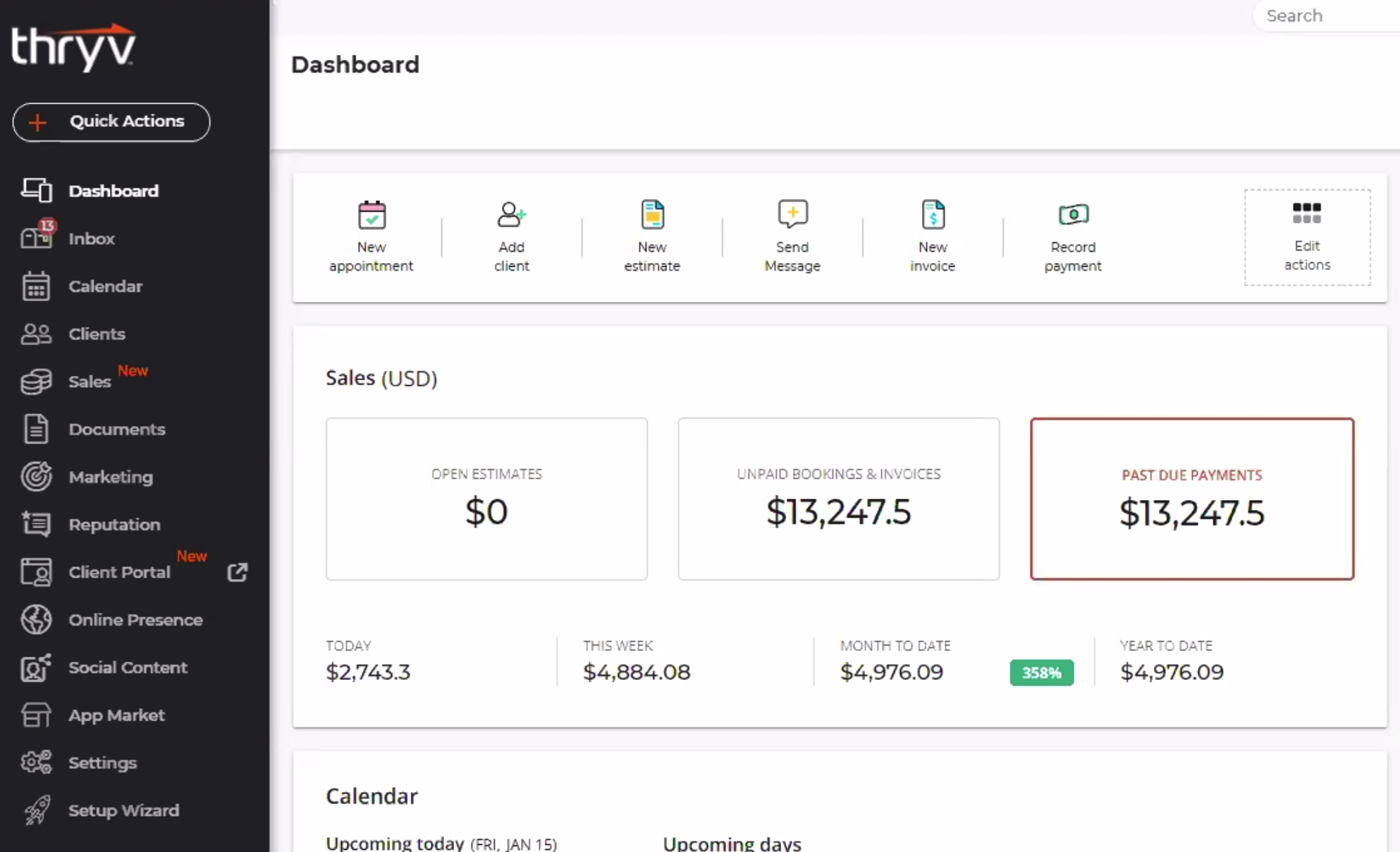Open the Inbox mailbox icon with badge
Viewport: 1400px width, 852px height.
pos(37,238)
